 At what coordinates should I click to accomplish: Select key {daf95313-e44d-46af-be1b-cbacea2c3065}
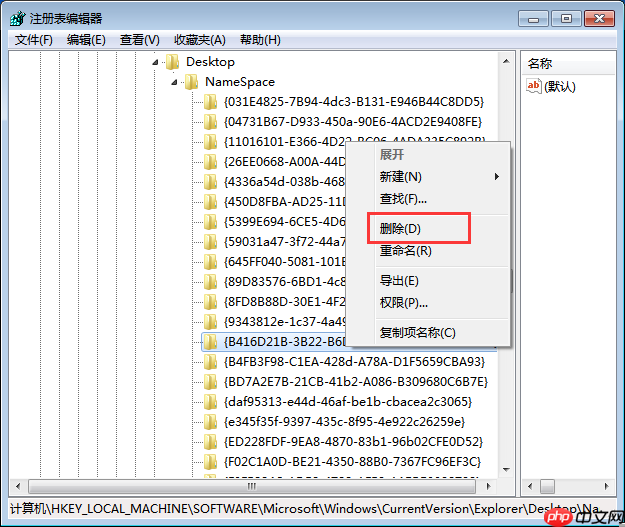tap(348, 402)
